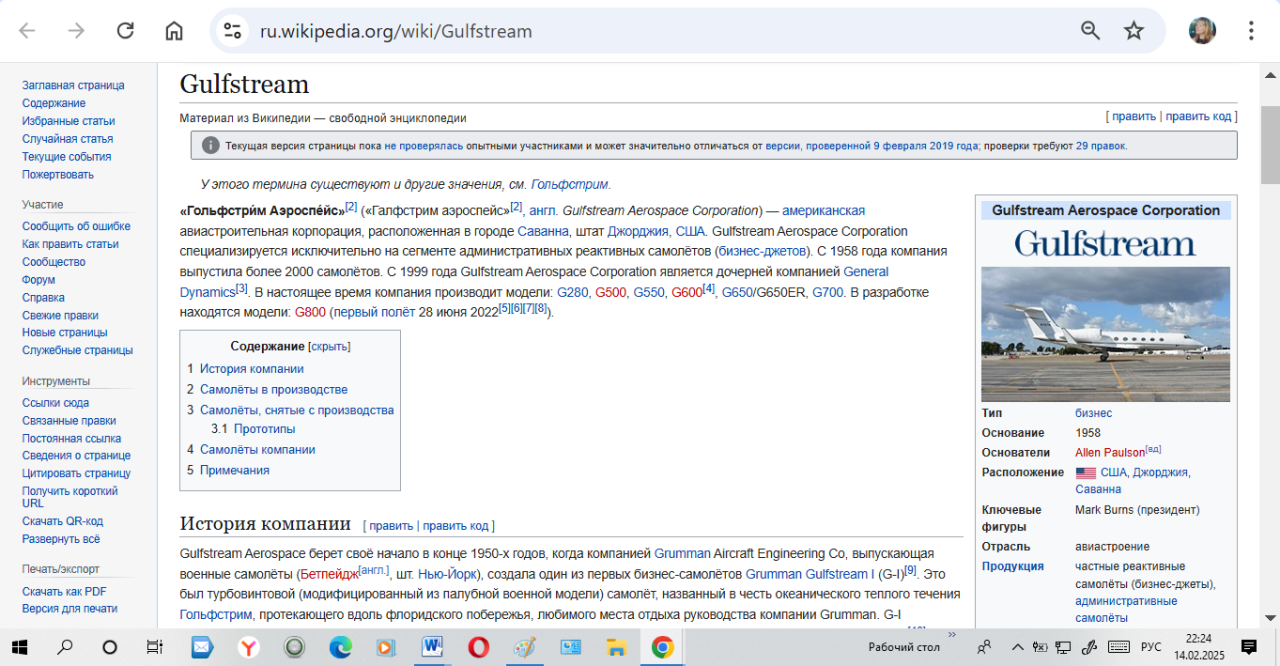Open the Саванна link in the intro
This screenshot has width=1280, height=666.
pos(542,231)
